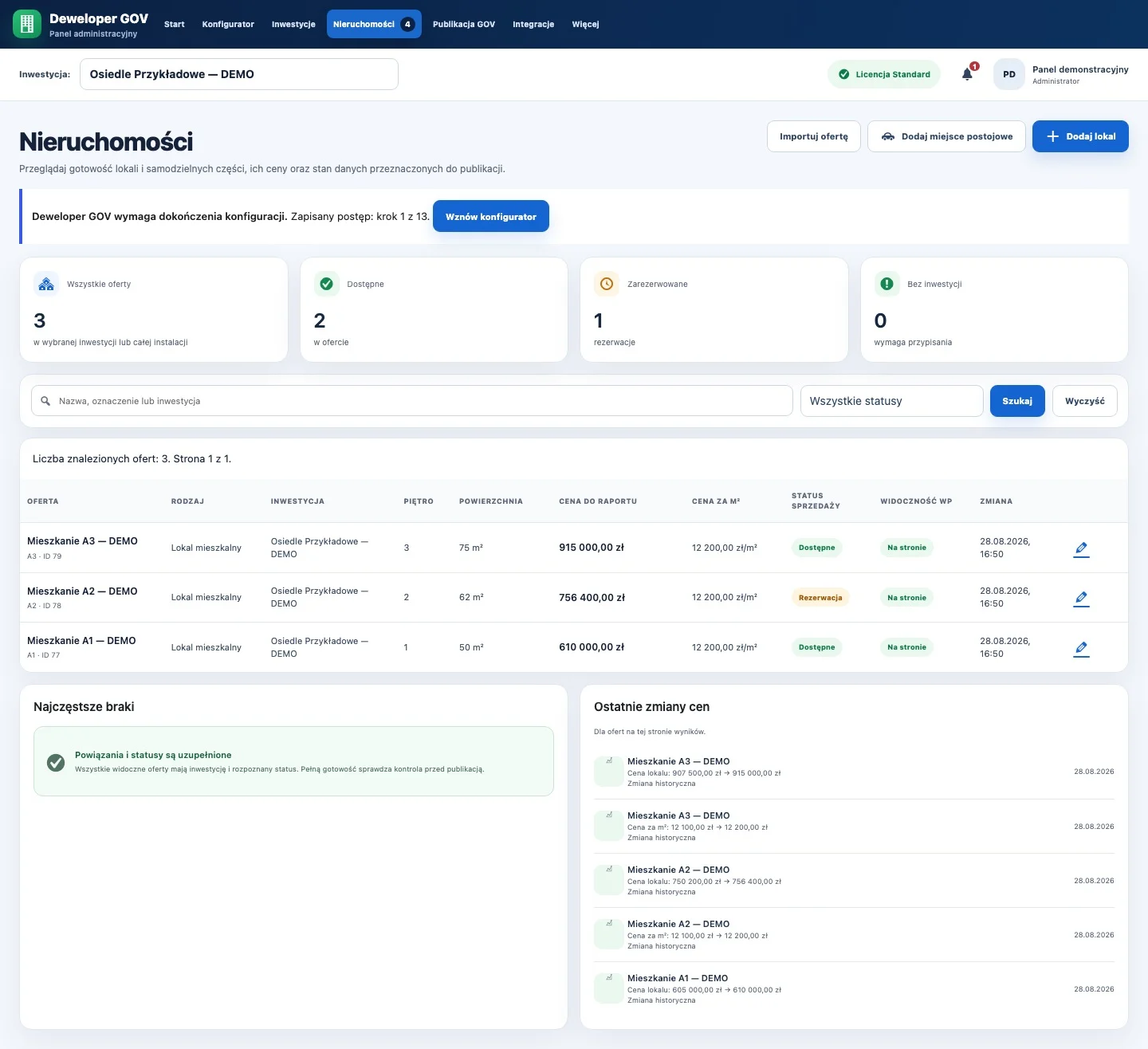The width and height of the screenshot is (1148, 1049).
Task: Click the Zarezerwowane clock icon
Action: (x=607, y=284)
